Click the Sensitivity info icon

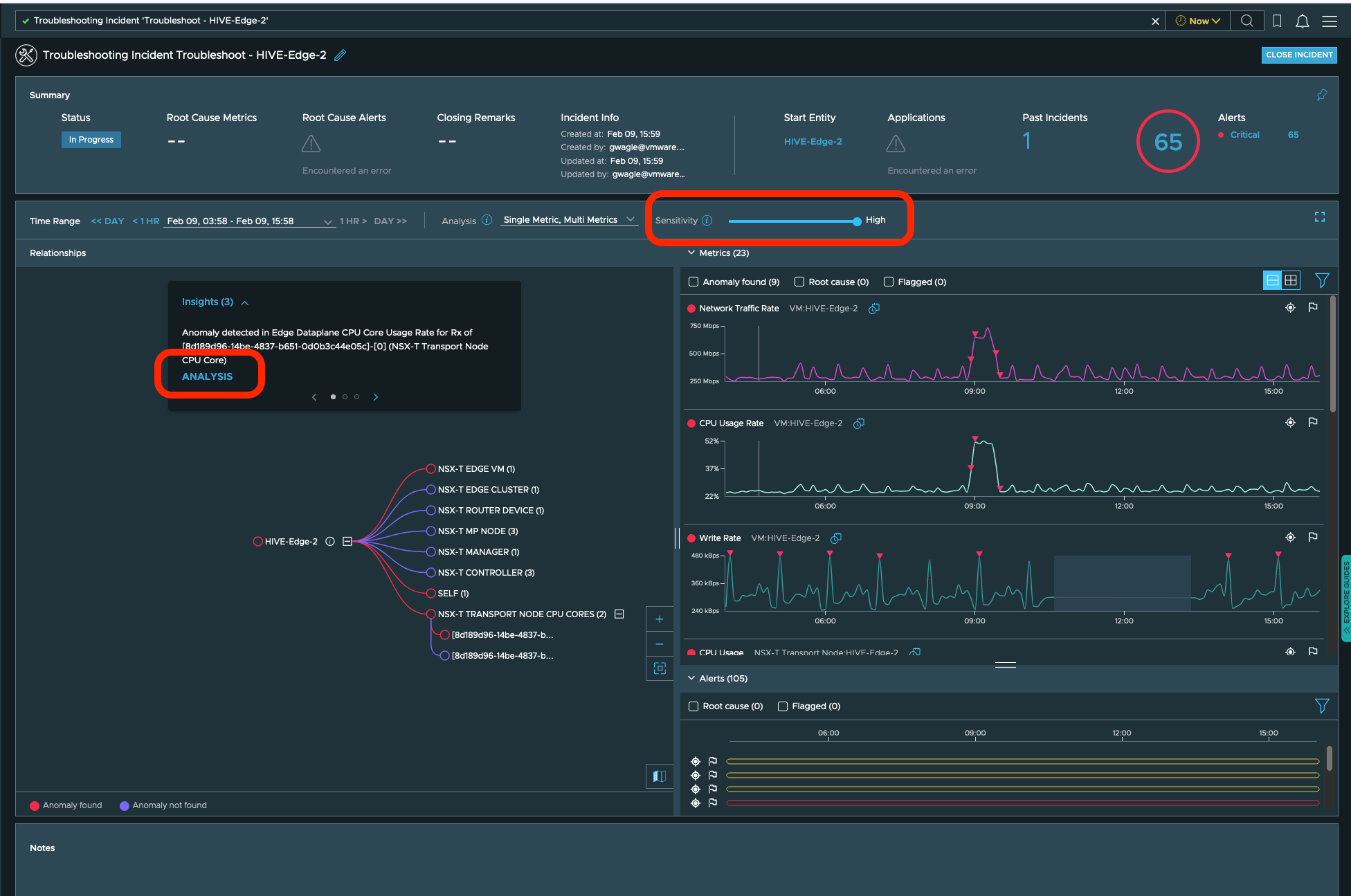(x=707, y=220)
